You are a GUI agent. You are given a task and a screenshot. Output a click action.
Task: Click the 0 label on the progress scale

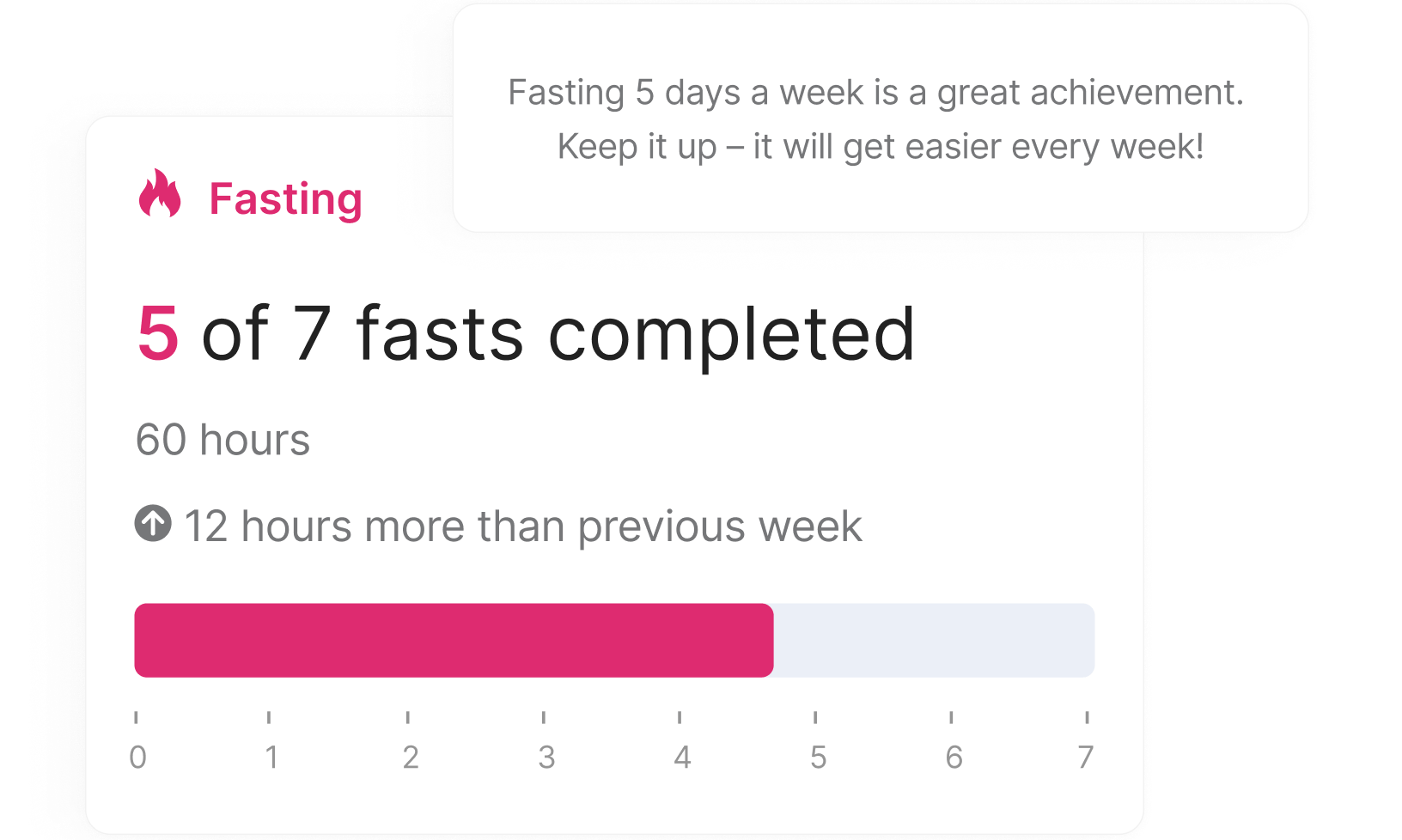(x=137, y=757)
